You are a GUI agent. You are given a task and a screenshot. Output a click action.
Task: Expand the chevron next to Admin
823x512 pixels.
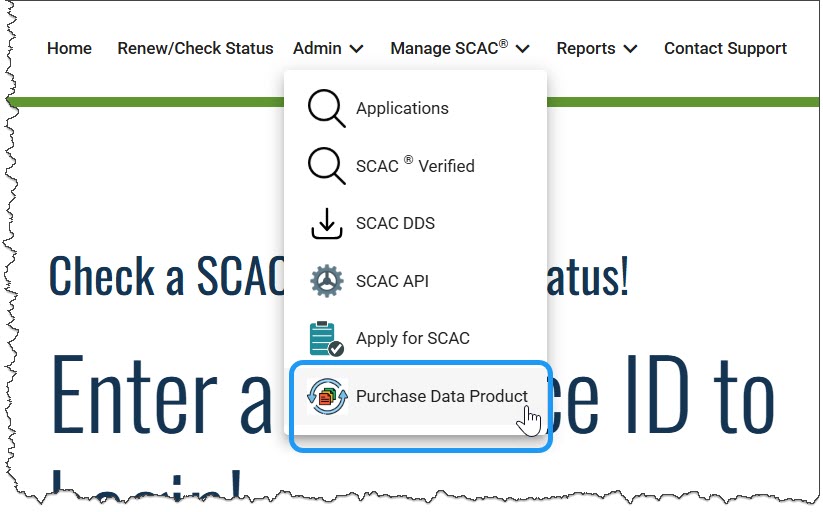click(357, 49)
